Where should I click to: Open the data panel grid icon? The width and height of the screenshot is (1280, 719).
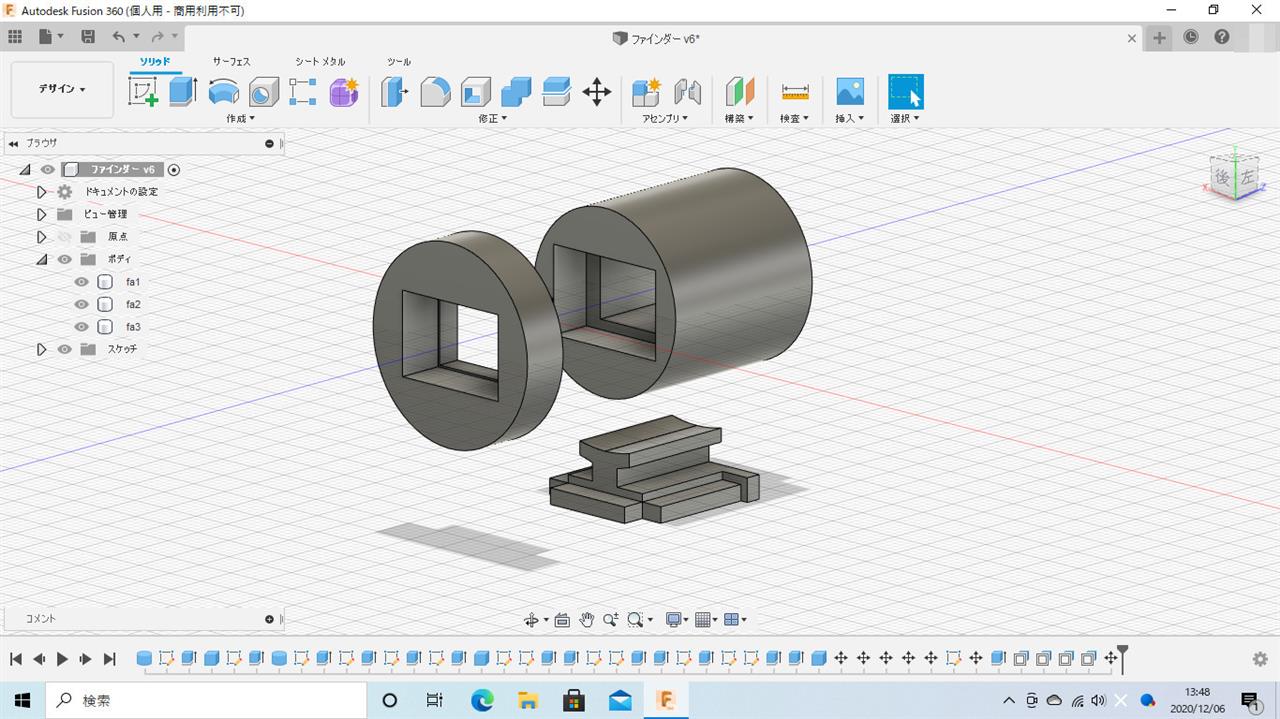pos(15,37)
